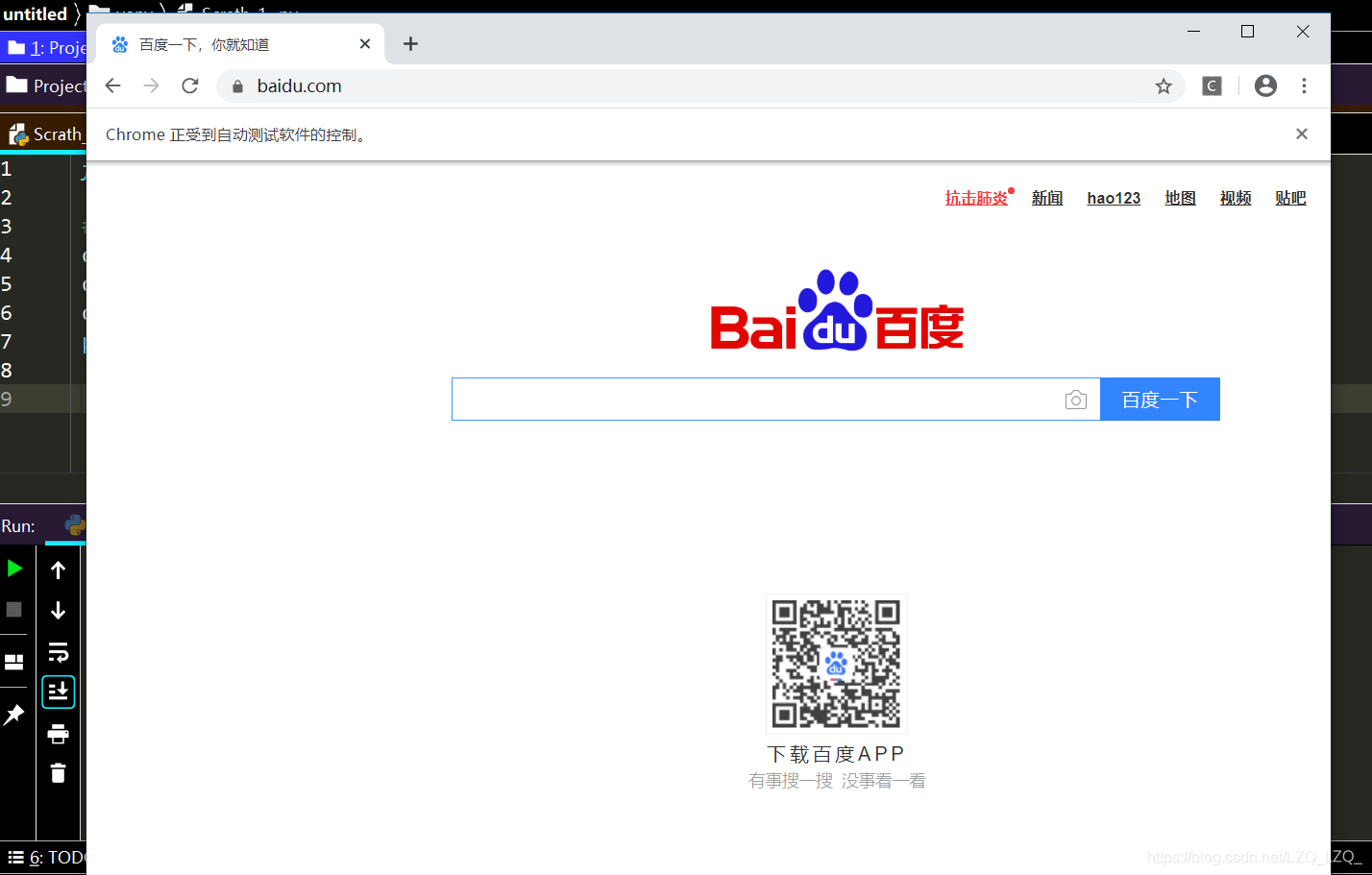Image resolution: width=1372 pixels, height=875 pixels.
Task: Bookmark this page with the star icon
Action: 1164,86
